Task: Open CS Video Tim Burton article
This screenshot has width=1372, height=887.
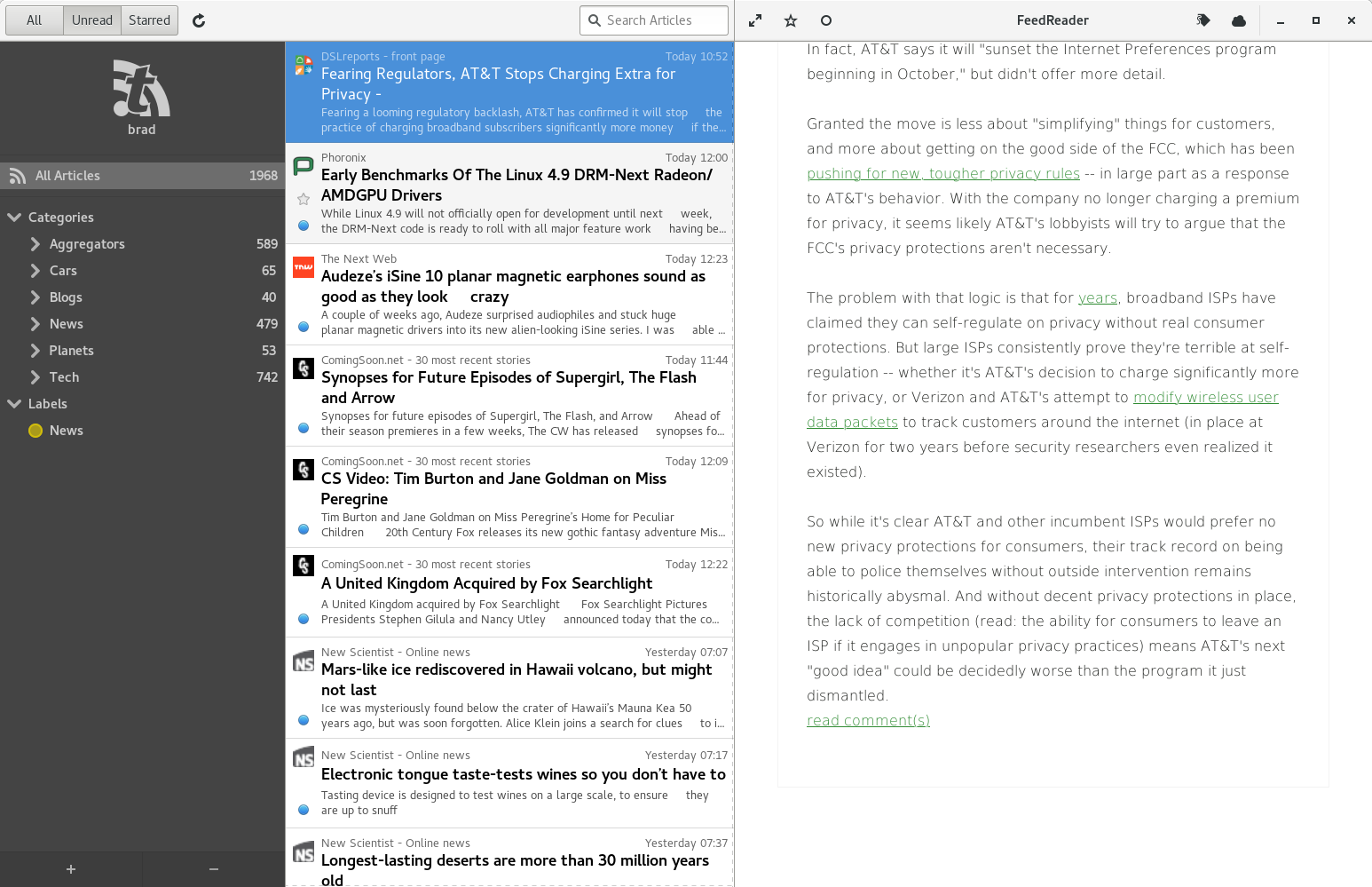Action: click(x=509, y=497)
